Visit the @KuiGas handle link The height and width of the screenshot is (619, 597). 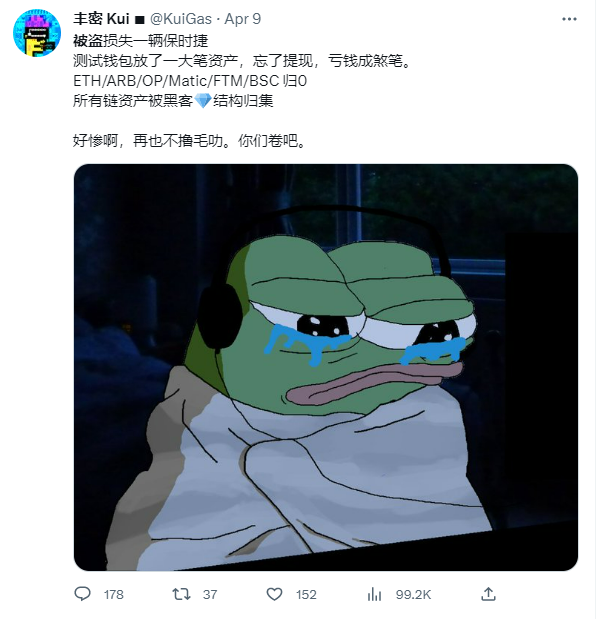pos(181,19)
